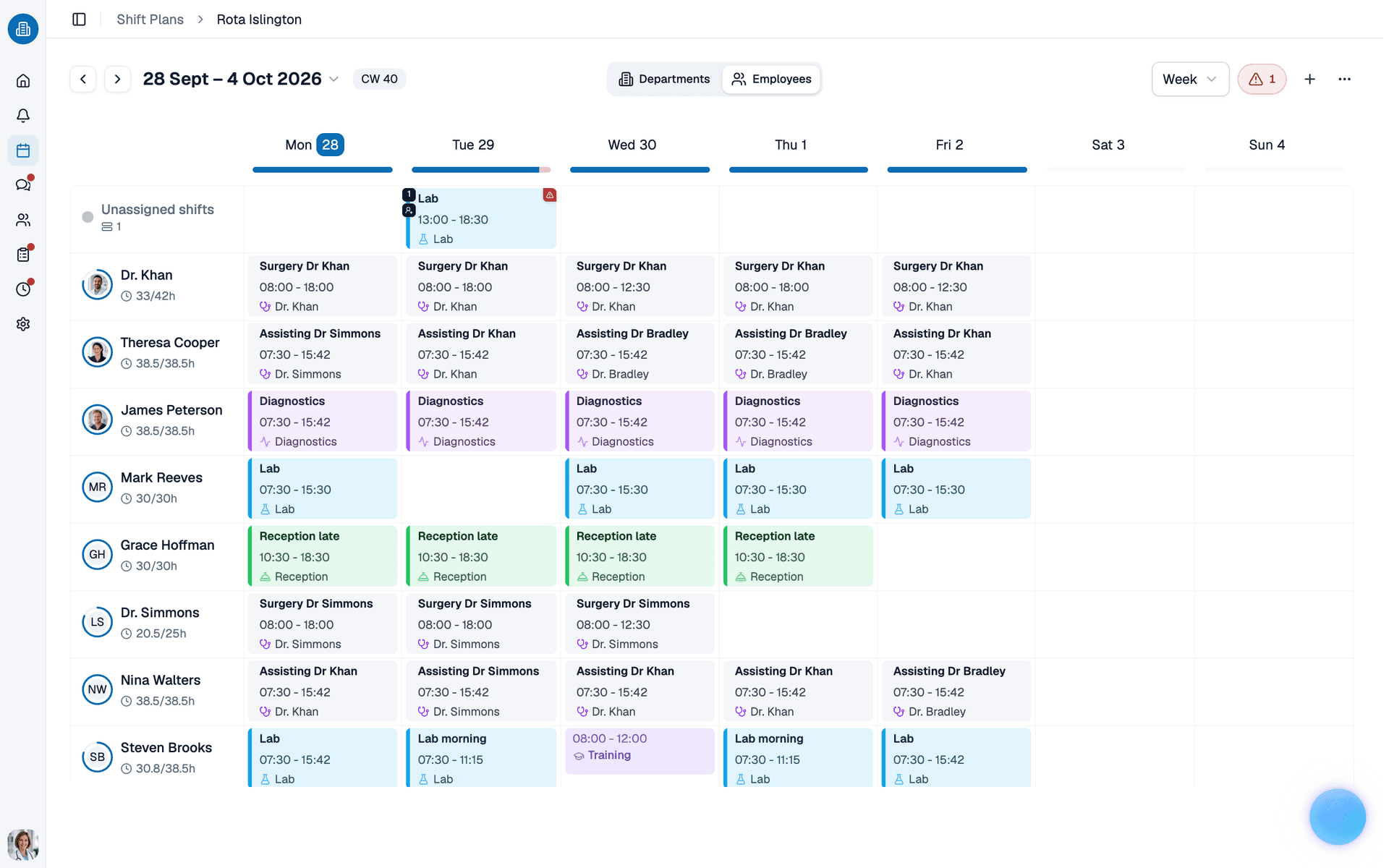The width and height of the screenshot is (1389, 868).
Task: Open Nina Walters' Friday Assisting Dr Bradley shift
Action: point(956,691)
